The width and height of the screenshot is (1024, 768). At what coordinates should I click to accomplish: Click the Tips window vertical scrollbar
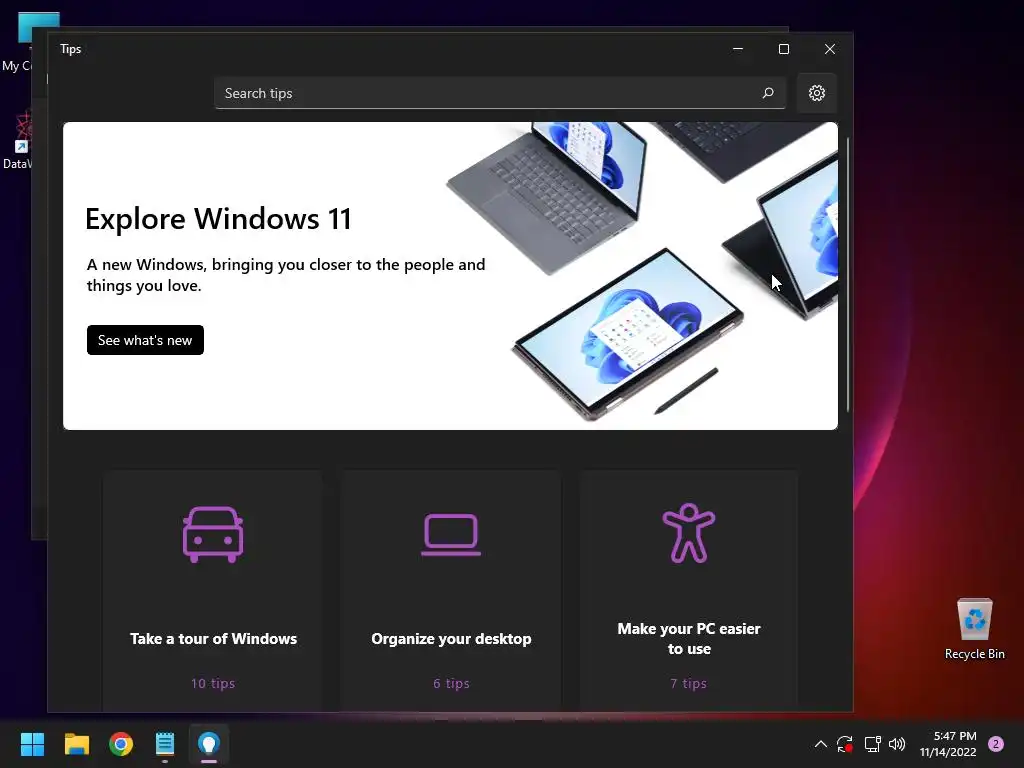click(x=848, y=274)
